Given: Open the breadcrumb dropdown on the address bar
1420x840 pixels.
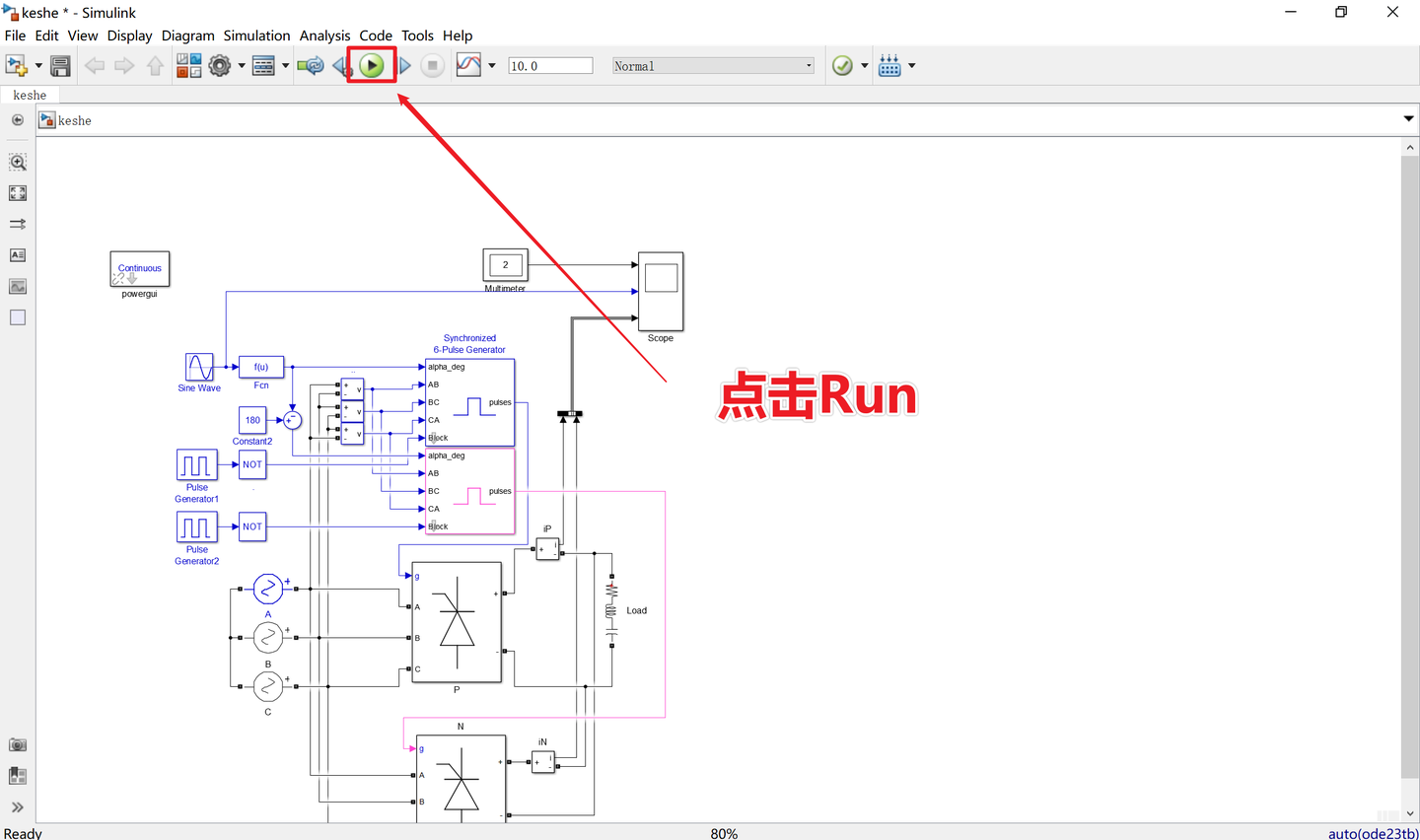Looking at the screenshot, I should [1408, 119].
